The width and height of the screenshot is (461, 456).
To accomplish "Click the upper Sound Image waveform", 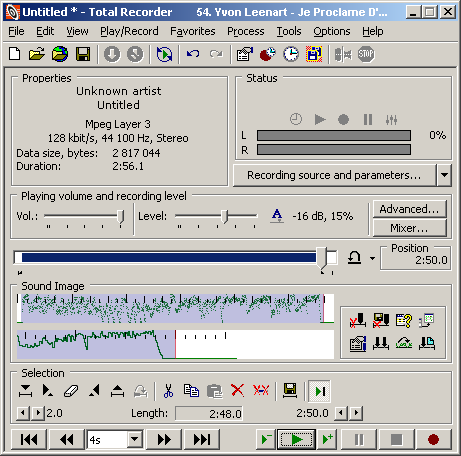I will (x=175, y=308).
